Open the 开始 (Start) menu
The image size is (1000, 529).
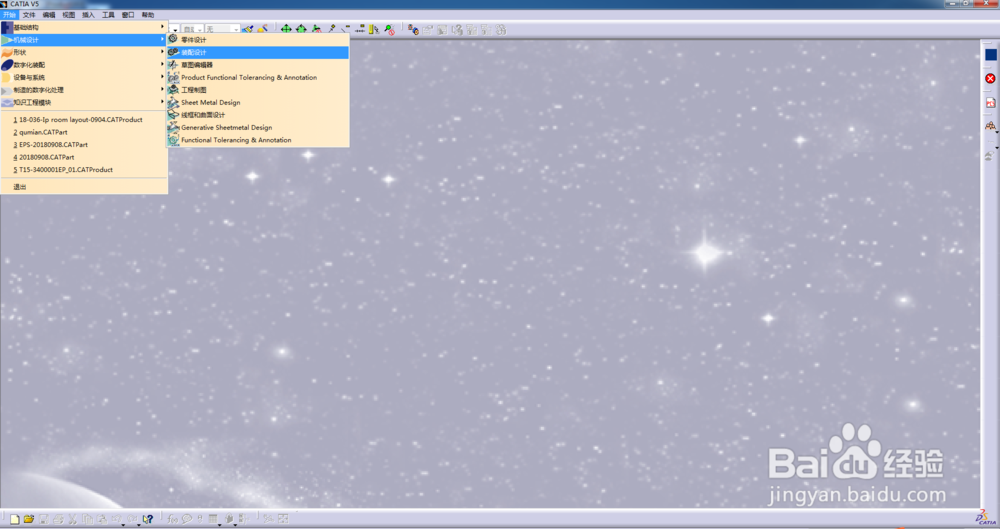tap(9, 15)
